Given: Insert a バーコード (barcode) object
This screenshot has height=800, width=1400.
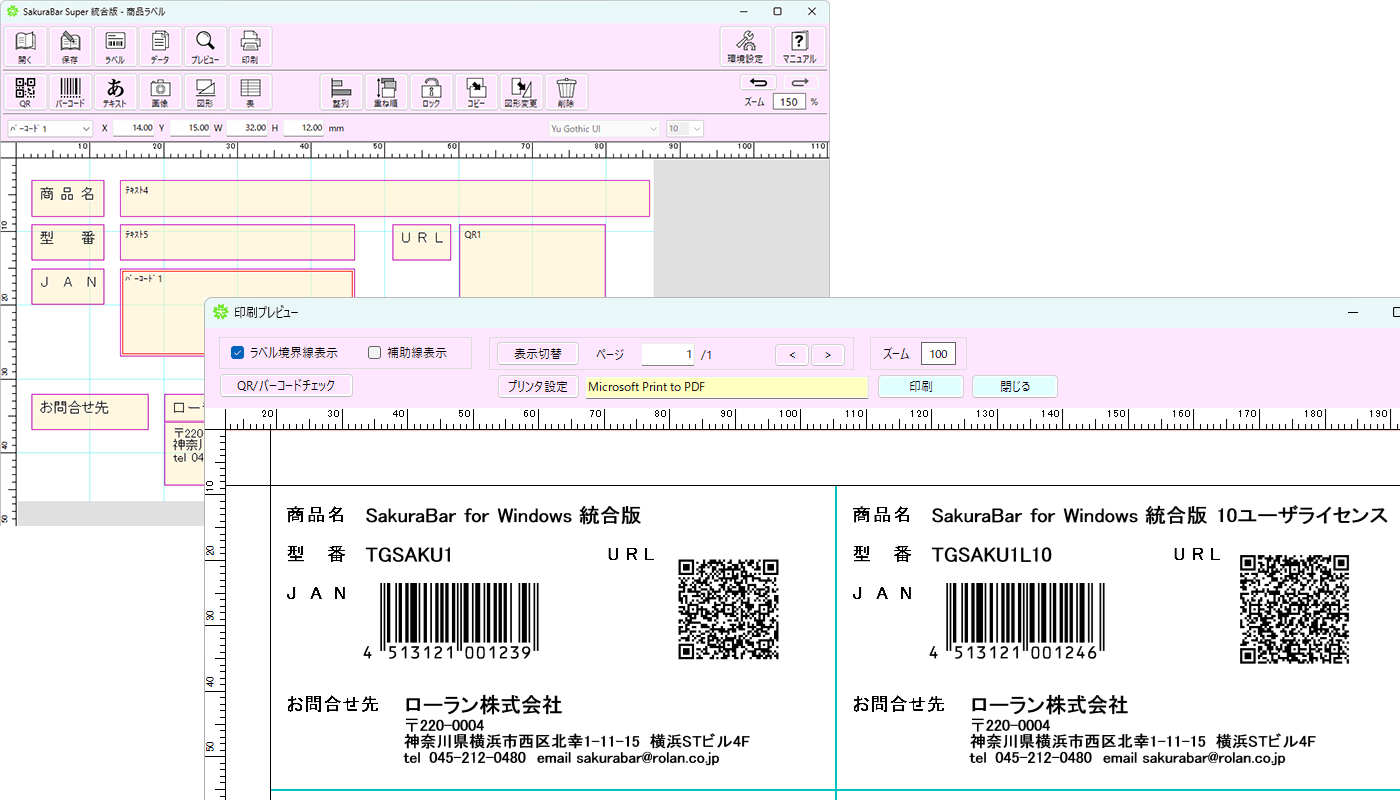Looking at the screenshot, I should tap(70, 91).
